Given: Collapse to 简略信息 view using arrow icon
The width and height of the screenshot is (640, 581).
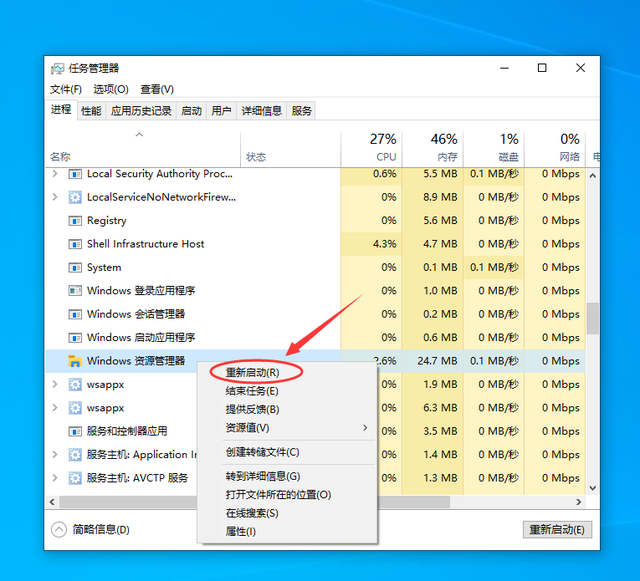Looking at the screenshot, I should (59, 529).
